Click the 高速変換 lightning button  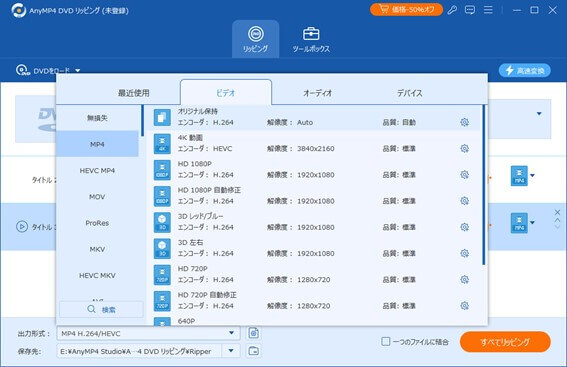(525, 71)
